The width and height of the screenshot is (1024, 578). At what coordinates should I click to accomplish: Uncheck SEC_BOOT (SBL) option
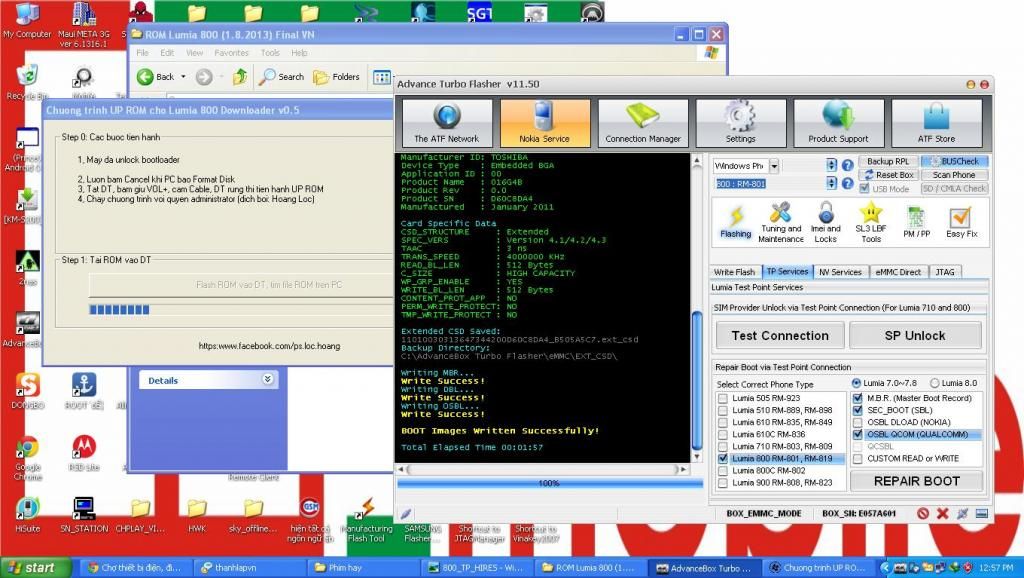tap(857, 410)
